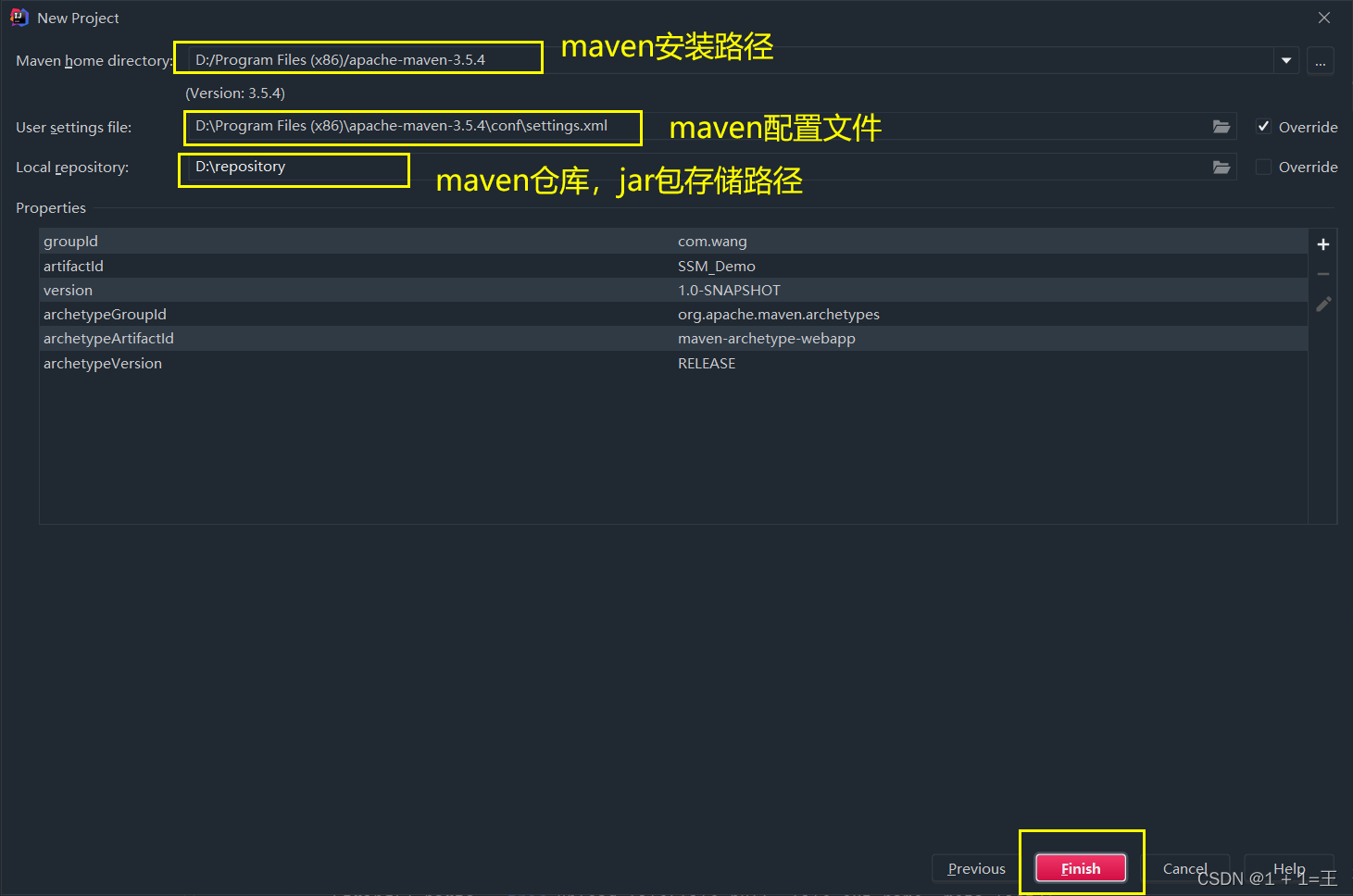
Task: Select the groupId property row
Action: coord(673,242)
